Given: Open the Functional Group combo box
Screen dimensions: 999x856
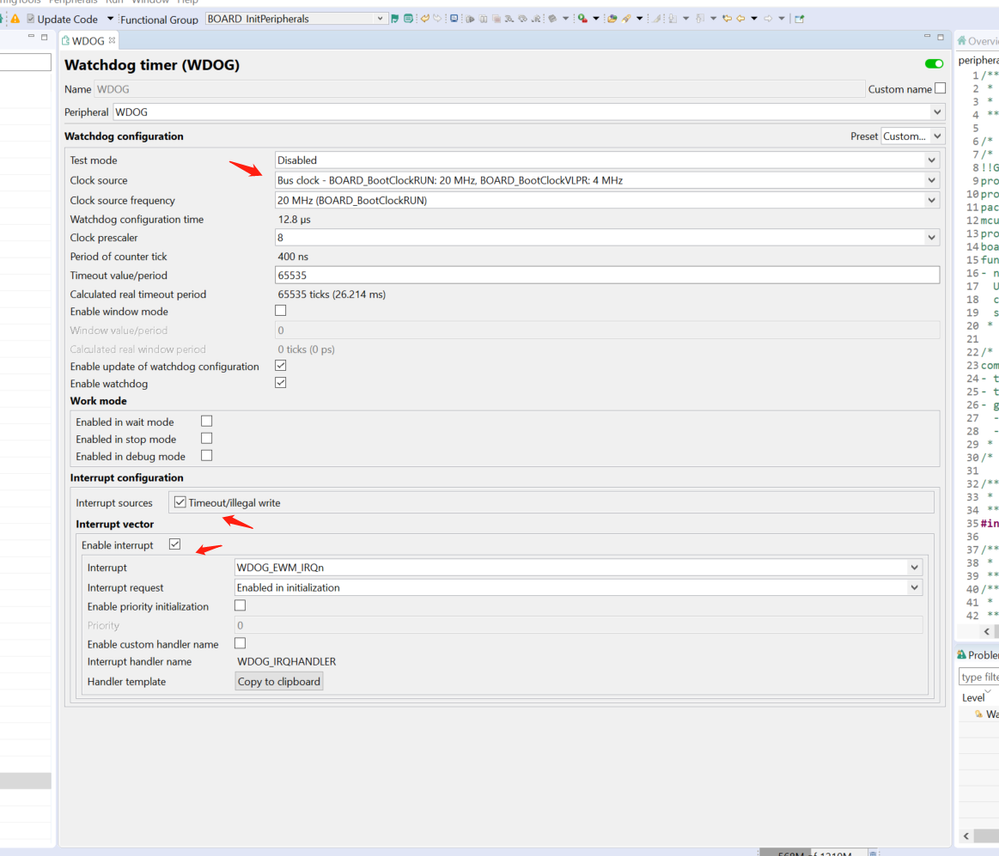Looking at the screenshot, I should (x=296, y=18).
